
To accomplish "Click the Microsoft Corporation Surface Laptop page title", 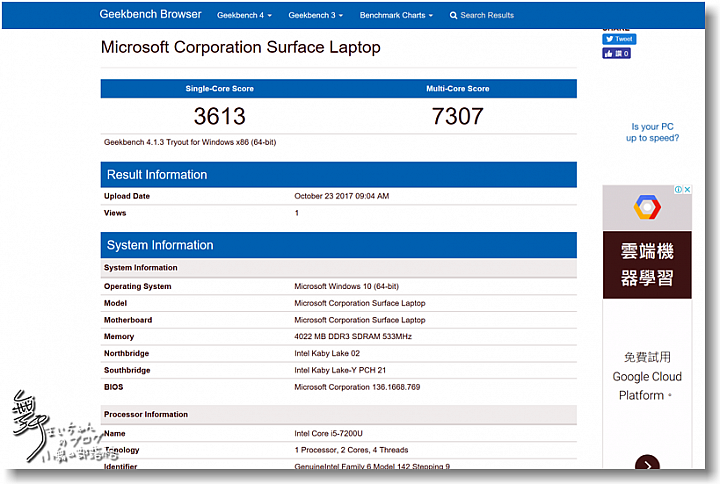I will tap(241, 47).
